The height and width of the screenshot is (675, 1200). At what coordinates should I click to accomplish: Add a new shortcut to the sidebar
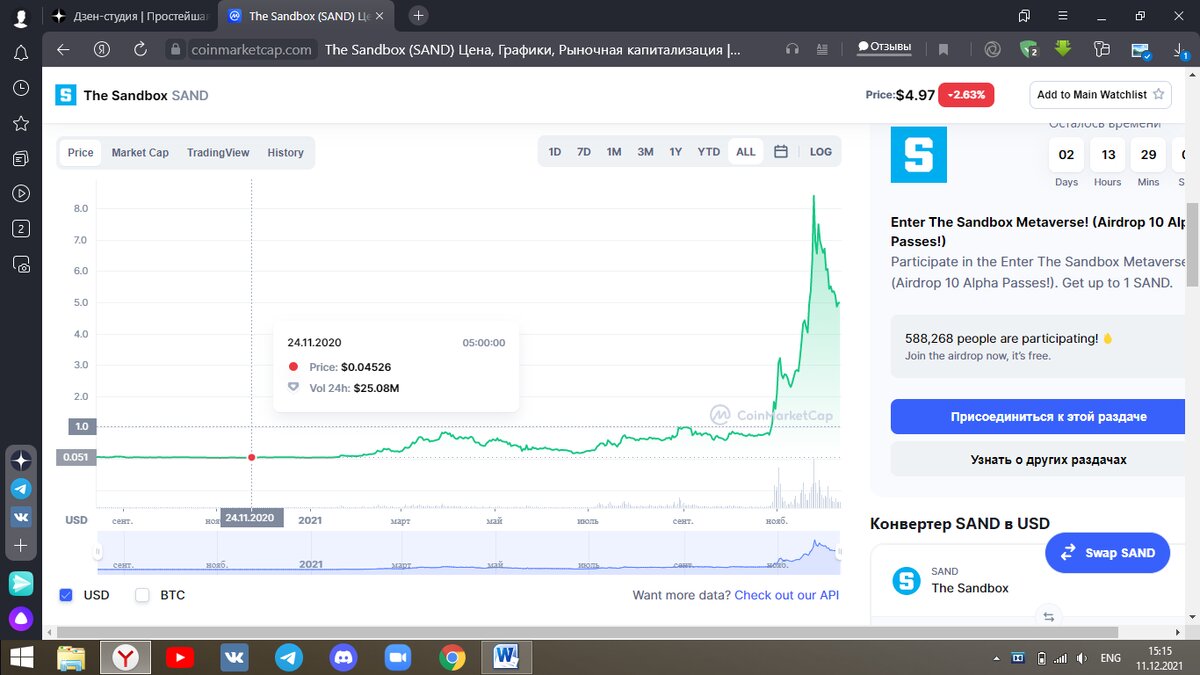pyautogui.click(x=21, y=546)
